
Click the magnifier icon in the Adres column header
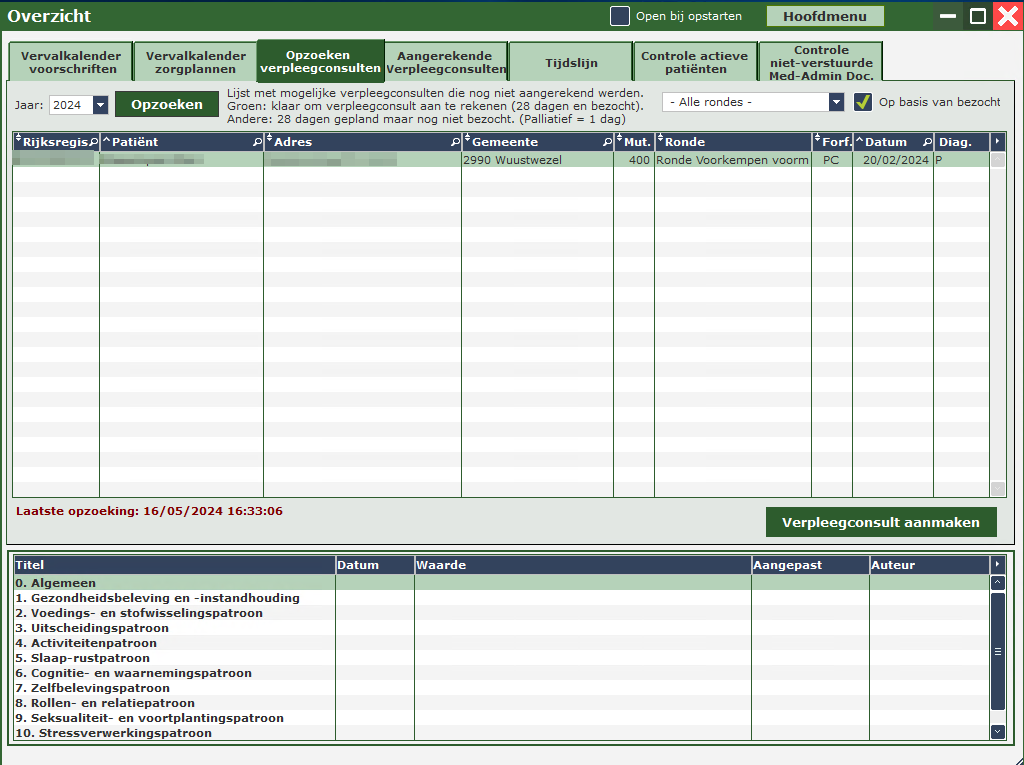pos(455,143)
